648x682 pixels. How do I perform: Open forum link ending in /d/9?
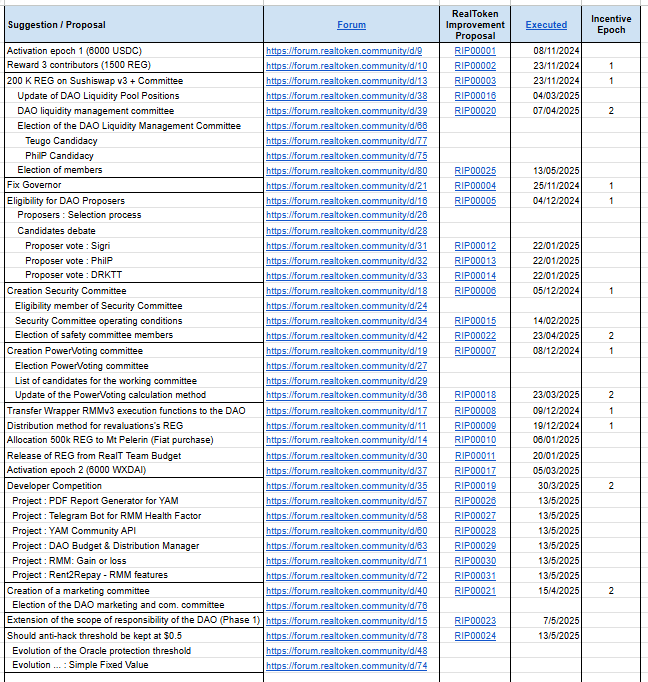point(344,51)
